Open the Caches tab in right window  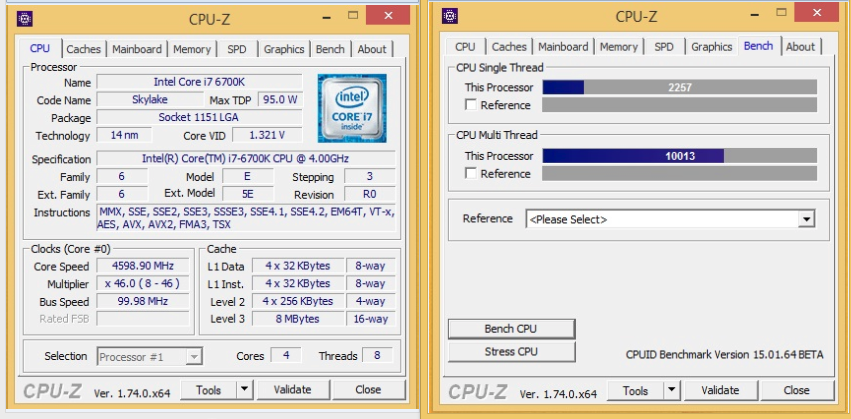509,47
